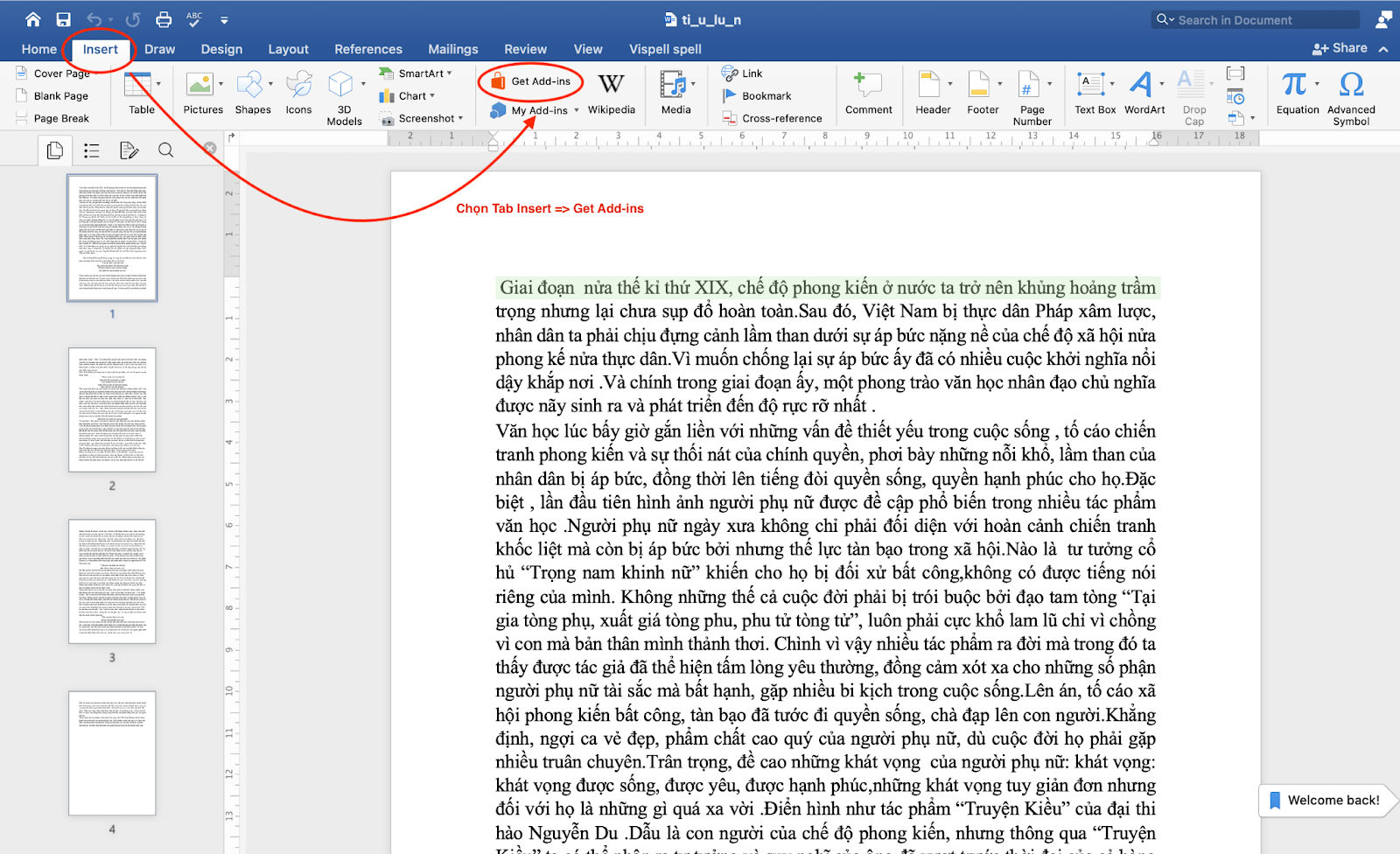The image size is (1400, 854).
Task: Switch sidebar to document map list
Action: coord(91,150)
